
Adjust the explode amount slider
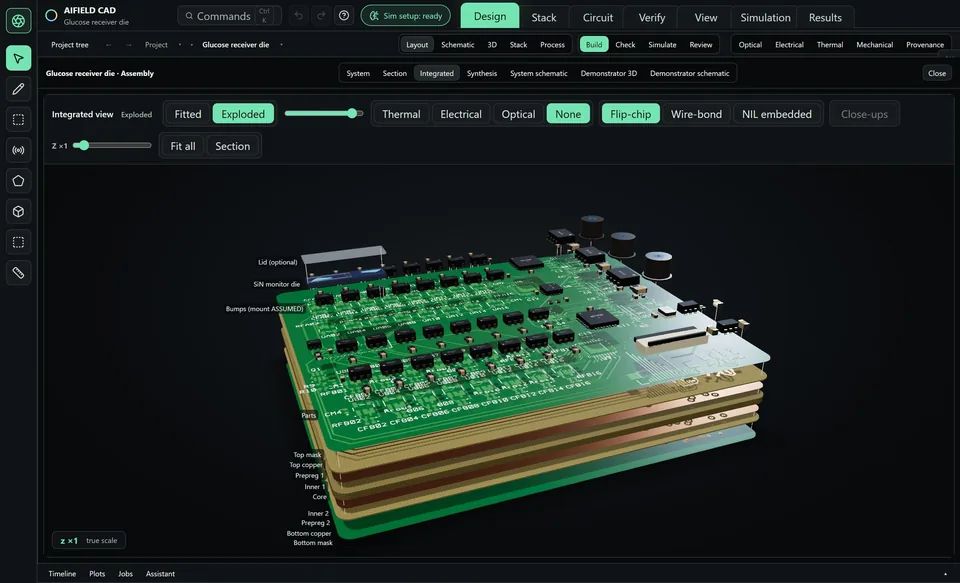click(x=324, y=113)
